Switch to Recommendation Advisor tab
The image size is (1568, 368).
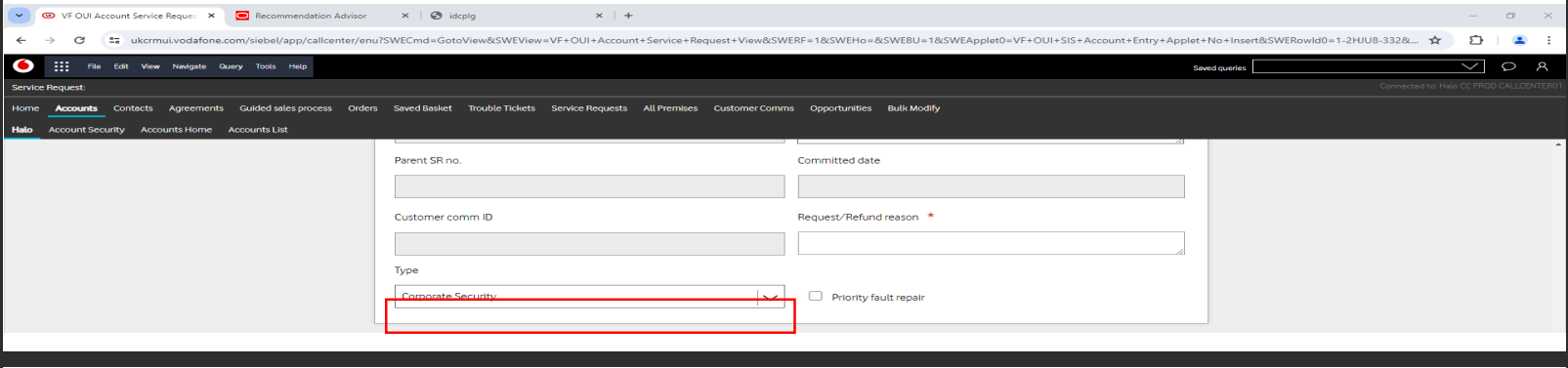click(x=311, y=16)
